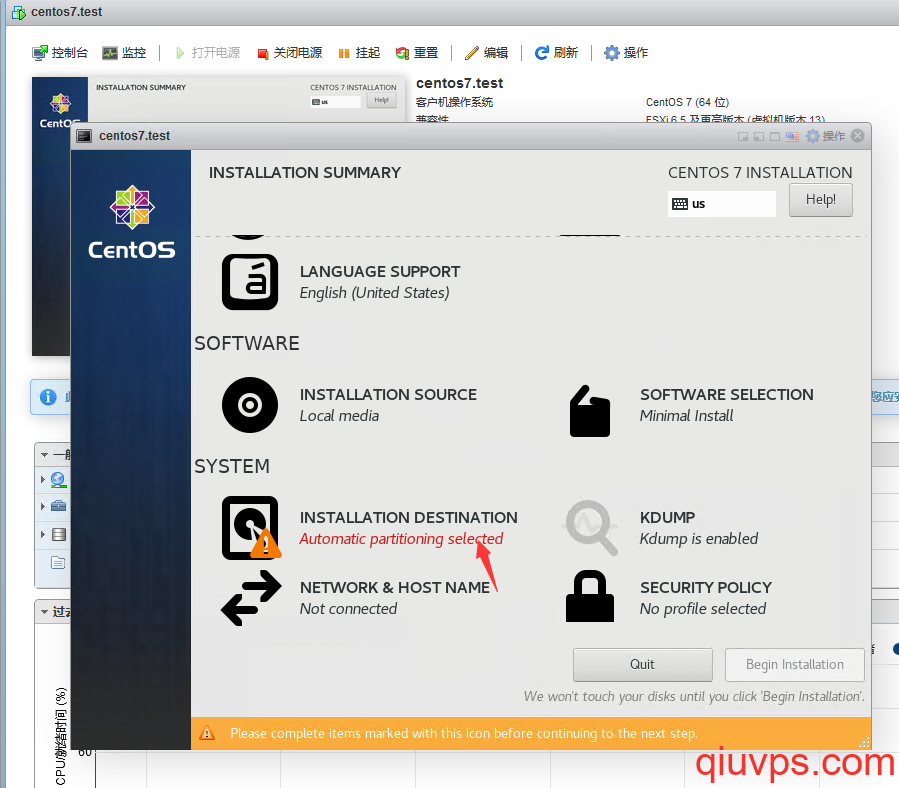The image size is (899, 788).
Task: Click the blue info icon behind the console
Action: tap(48, 397)
